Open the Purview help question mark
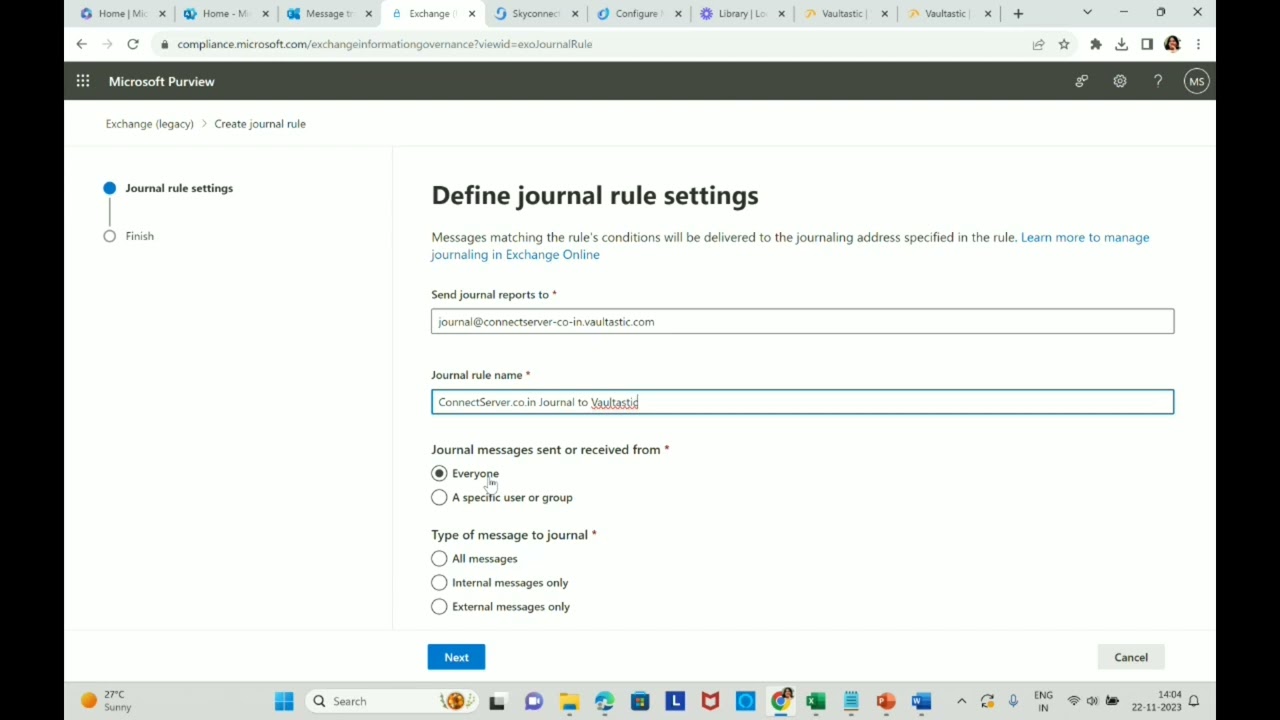Viewport: 1280px width, 720px height. [x=1158, y=81]
